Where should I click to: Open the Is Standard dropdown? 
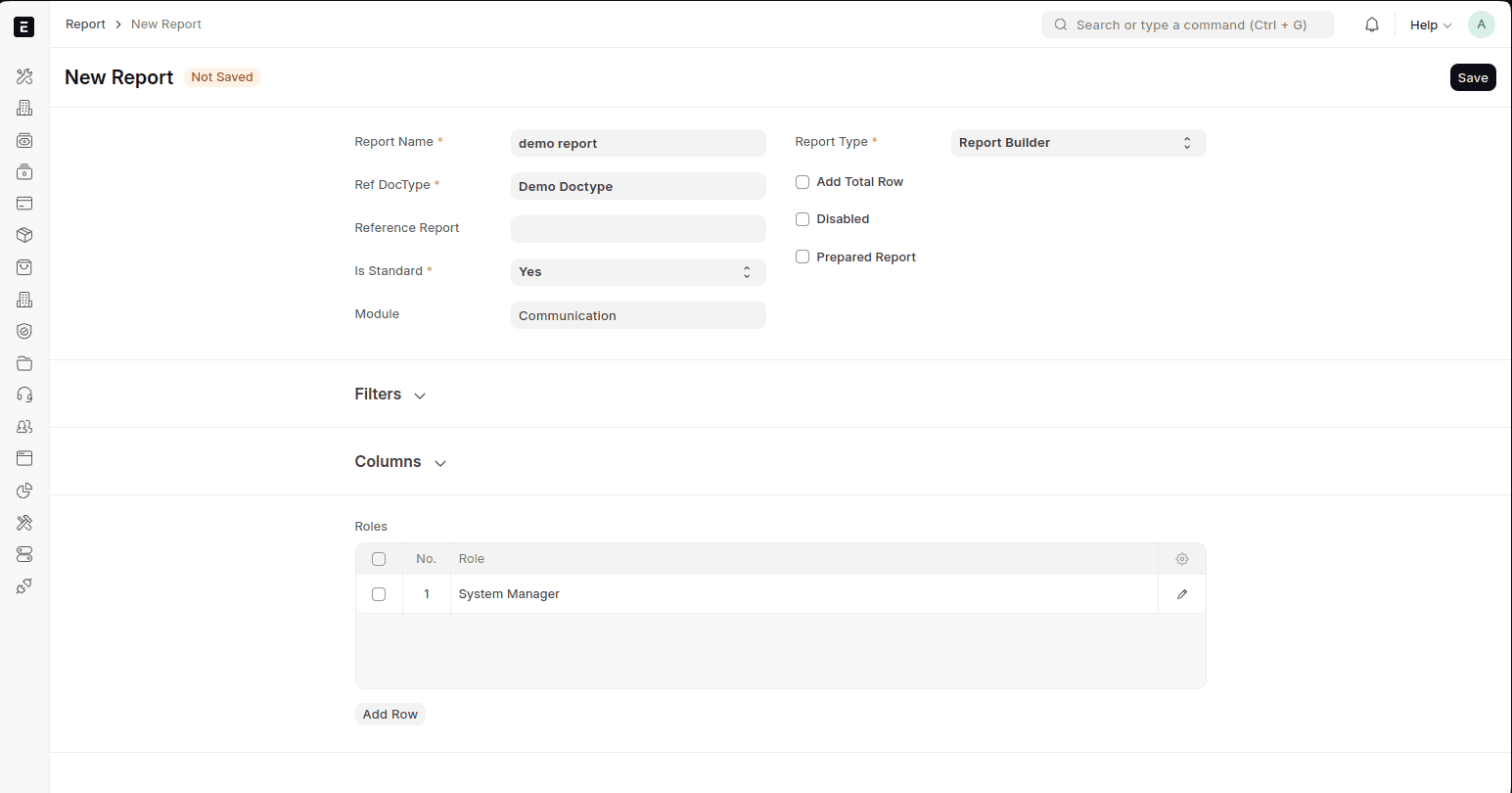tap(638, 272)
